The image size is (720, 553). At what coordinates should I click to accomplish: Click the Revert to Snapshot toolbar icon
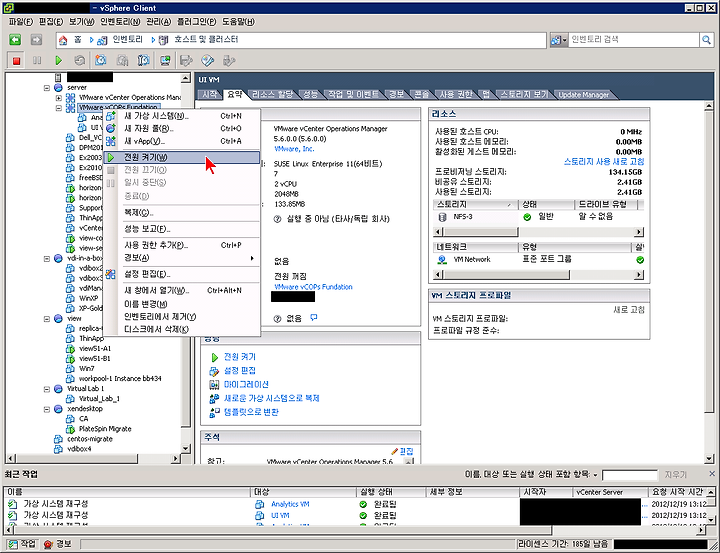pos(122,60)
